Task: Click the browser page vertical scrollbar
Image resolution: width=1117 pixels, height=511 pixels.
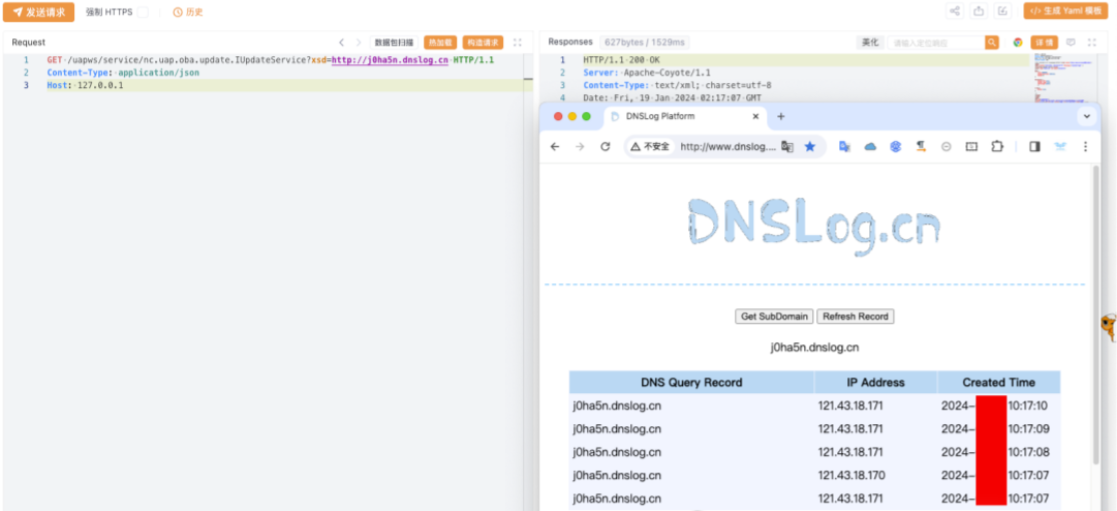Action: (x=1096, y=315)
